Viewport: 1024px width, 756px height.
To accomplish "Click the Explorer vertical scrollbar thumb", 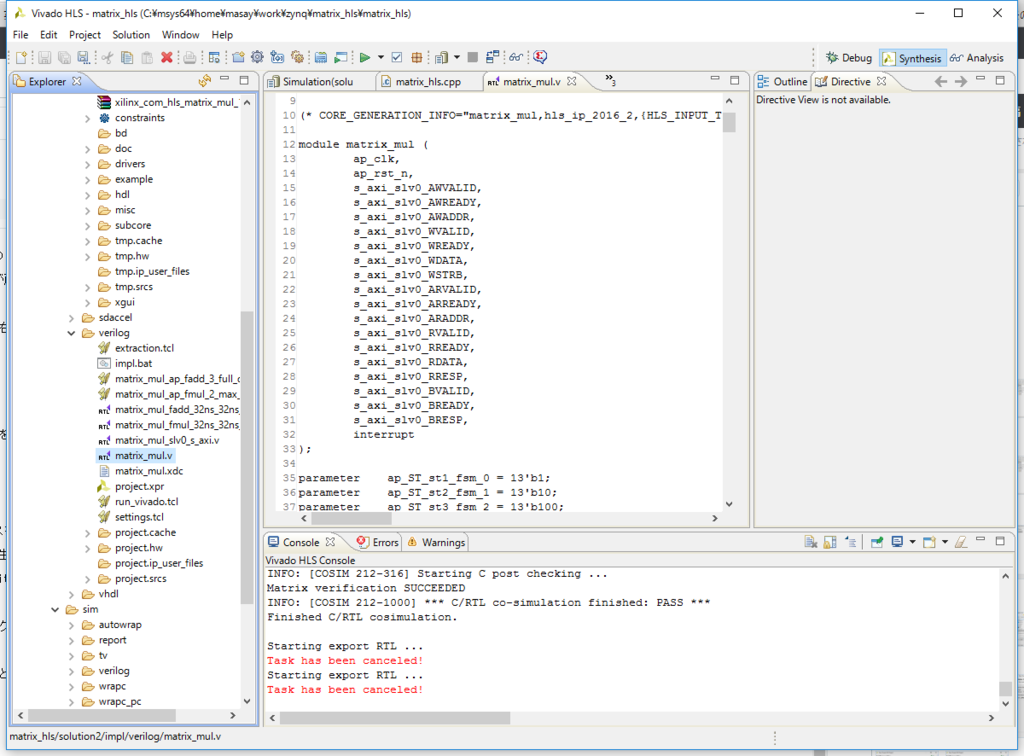I will (x=247, y=457).
